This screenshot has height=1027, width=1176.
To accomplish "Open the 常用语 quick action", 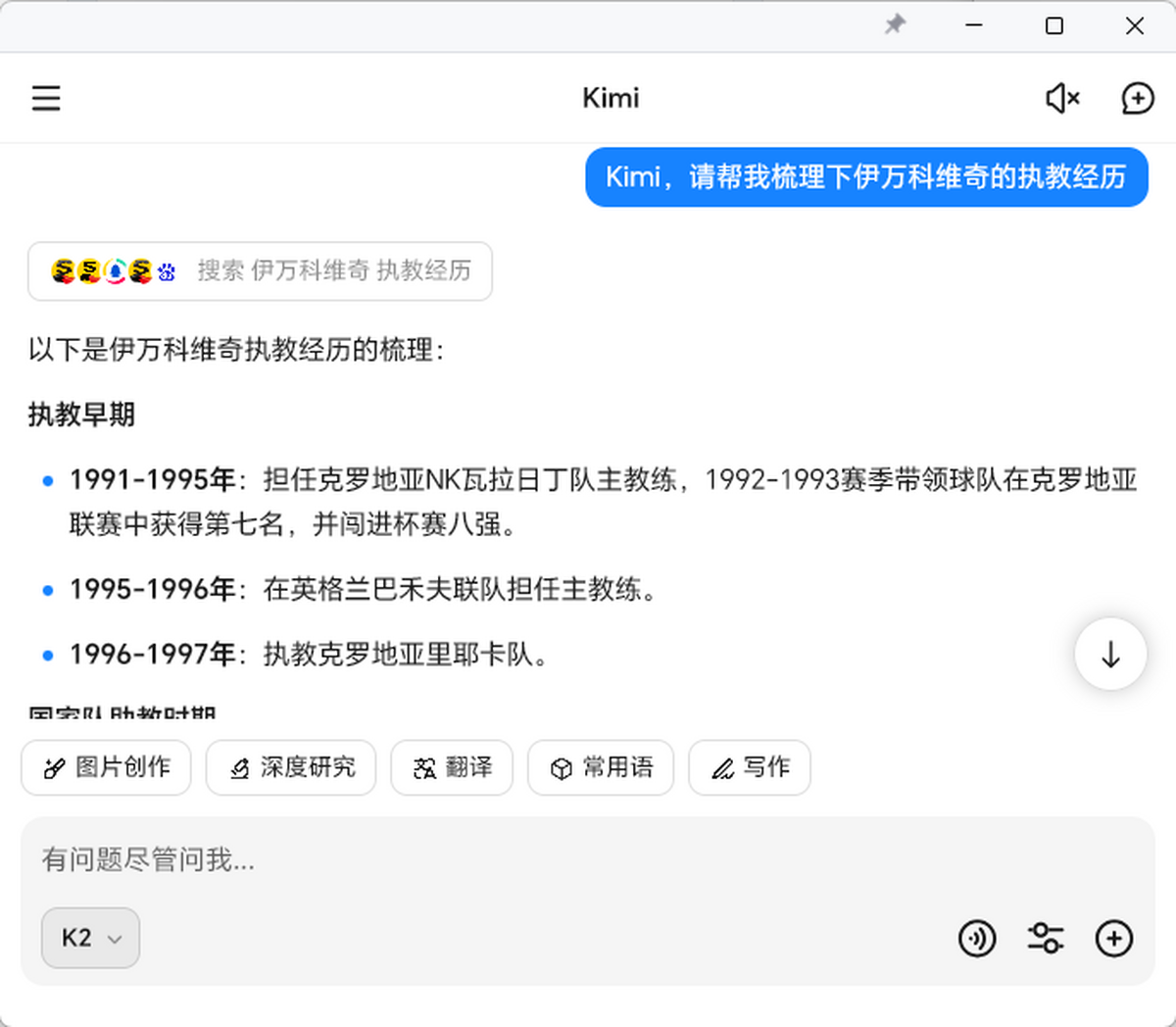I will coord(601,767).
